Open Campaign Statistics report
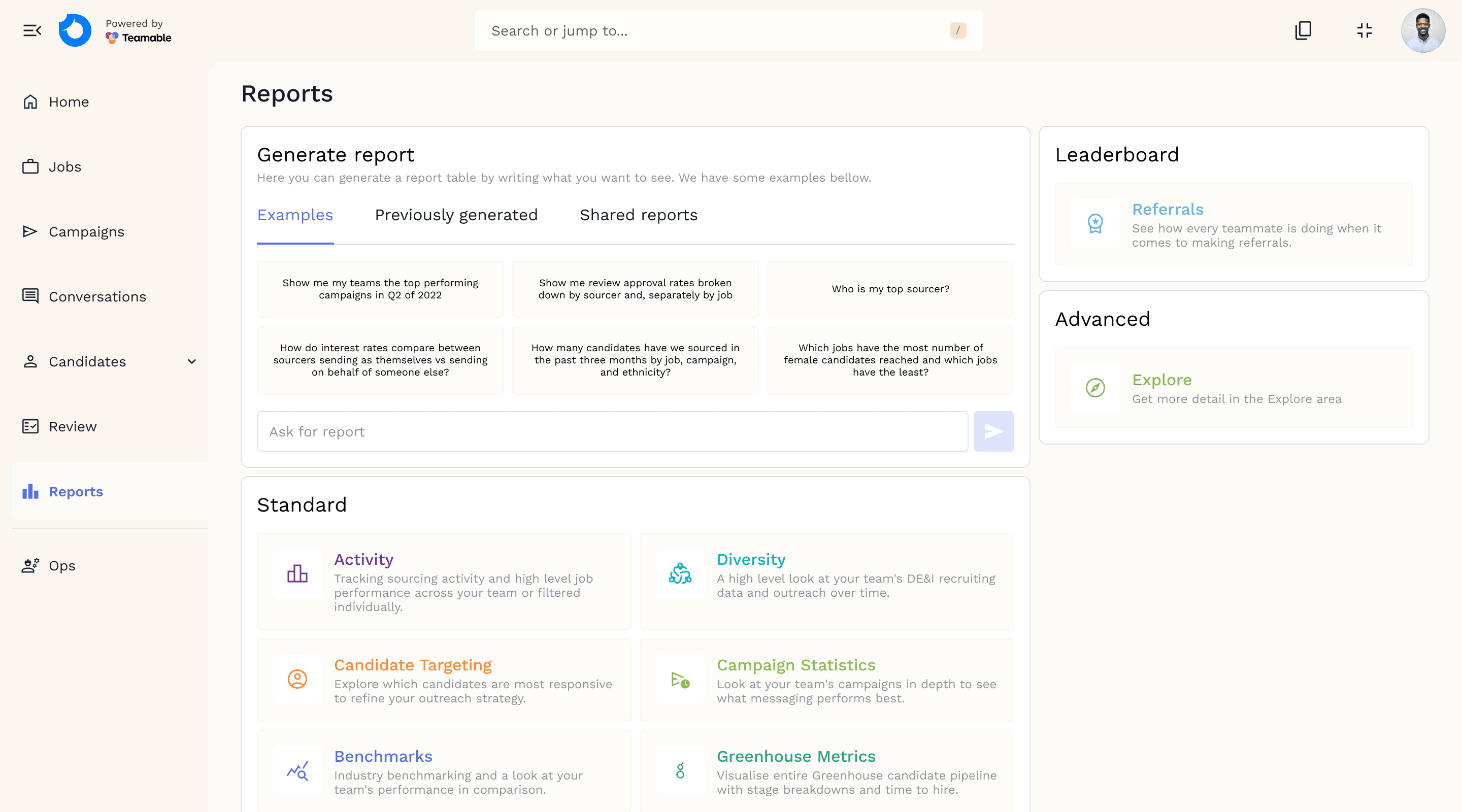The height and width of the screenshot is (812, 1462). point(795,665)
